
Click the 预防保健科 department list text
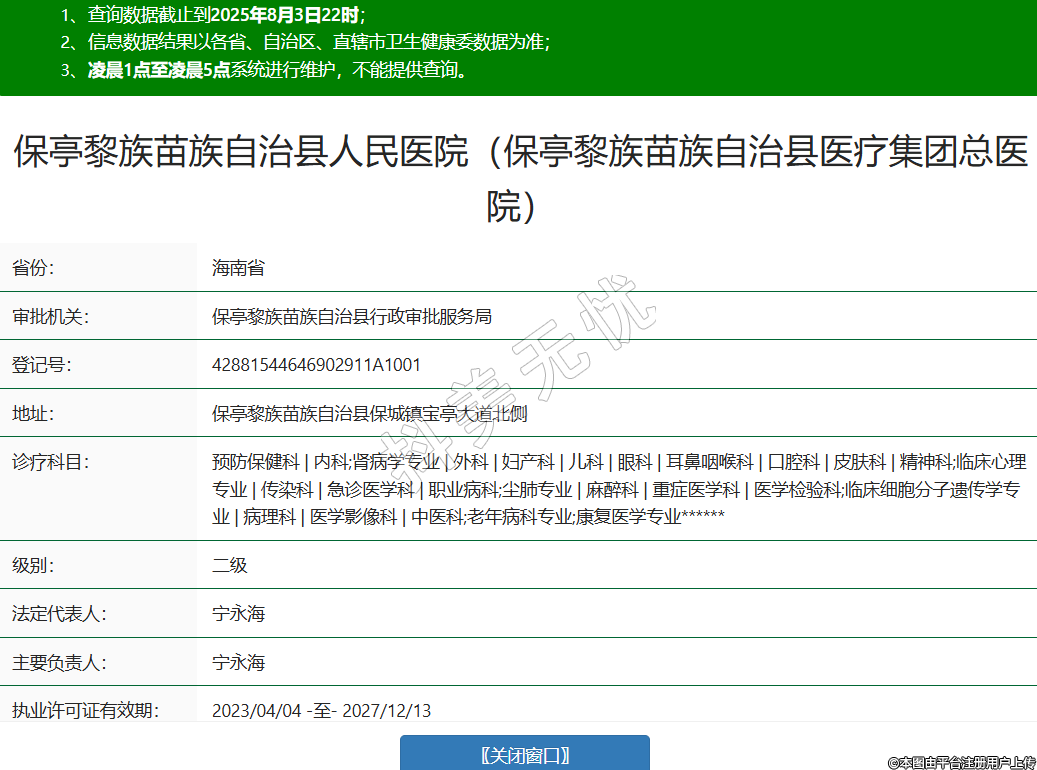(255, 462)
